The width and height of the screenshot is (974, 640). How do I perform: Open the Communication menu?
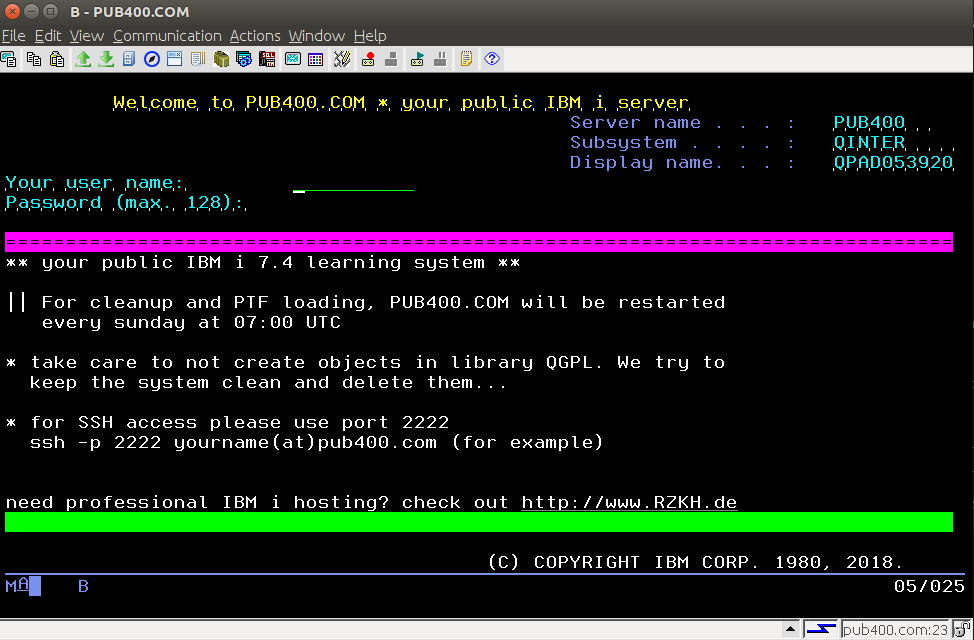166,36
